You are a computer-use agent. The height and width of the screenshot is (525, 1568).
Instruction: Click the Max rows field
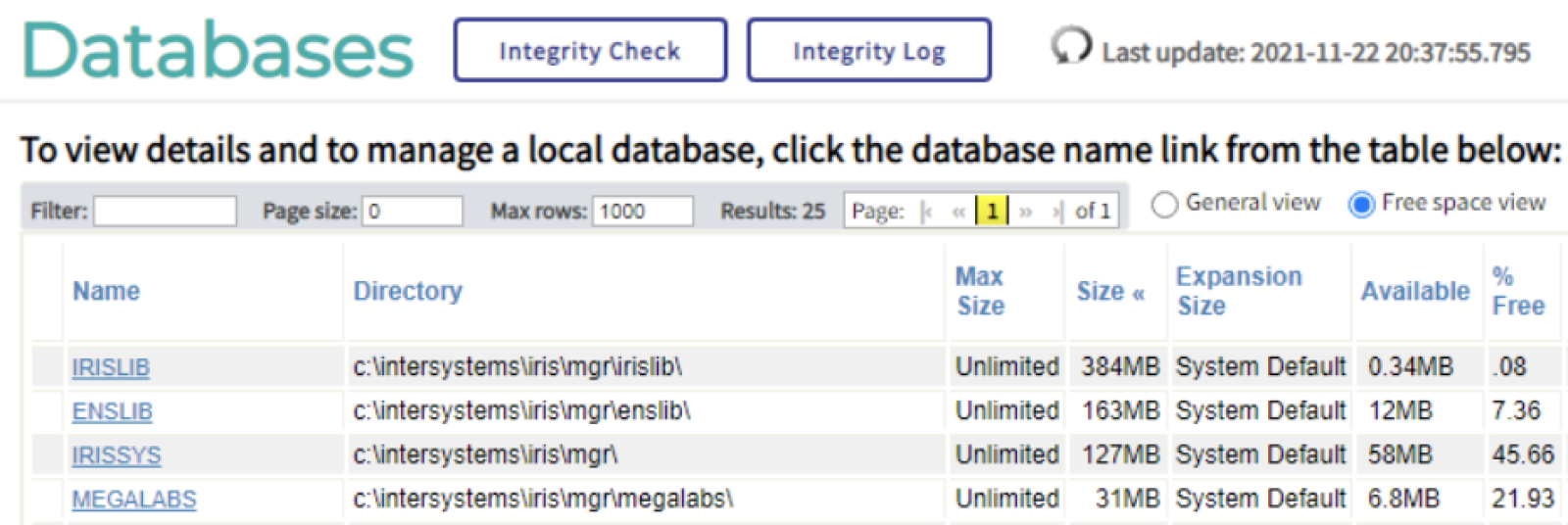(x=642, y=212)
